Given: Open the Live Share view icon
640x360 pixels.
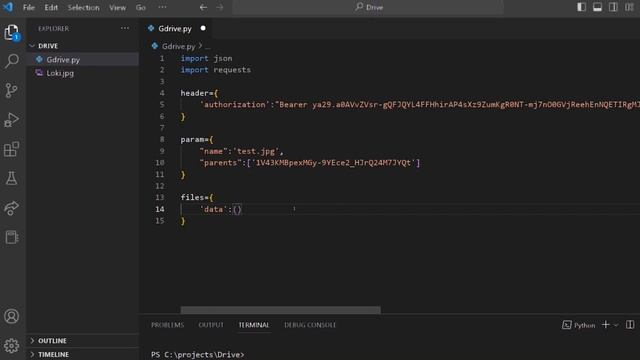Looking at the screenshot, I should click(11, 208).
